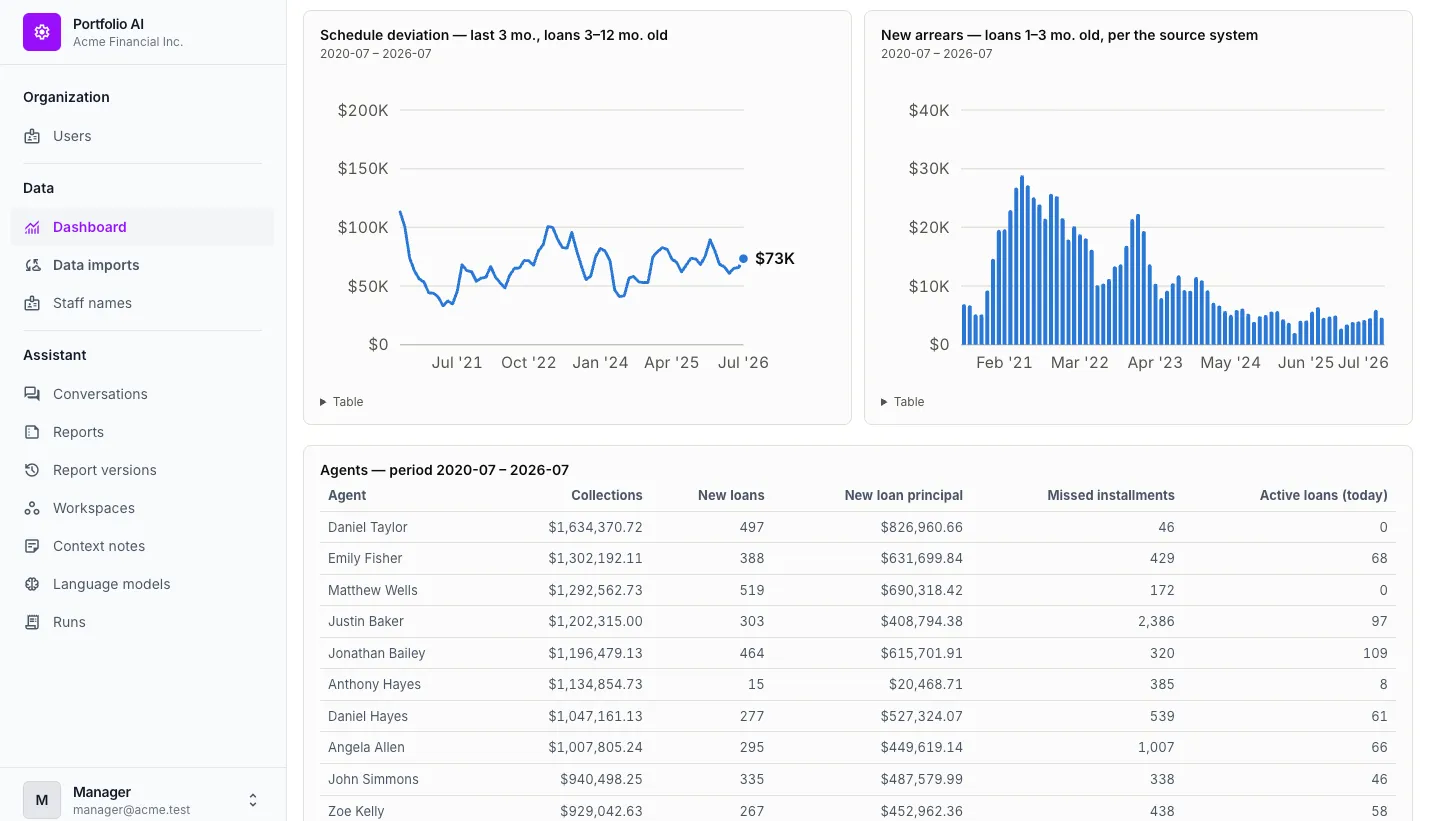The width and height of the screenshot is (1429, 821).
Task: Click the New arrears chart title
Action: click(x=1069, y=35)
